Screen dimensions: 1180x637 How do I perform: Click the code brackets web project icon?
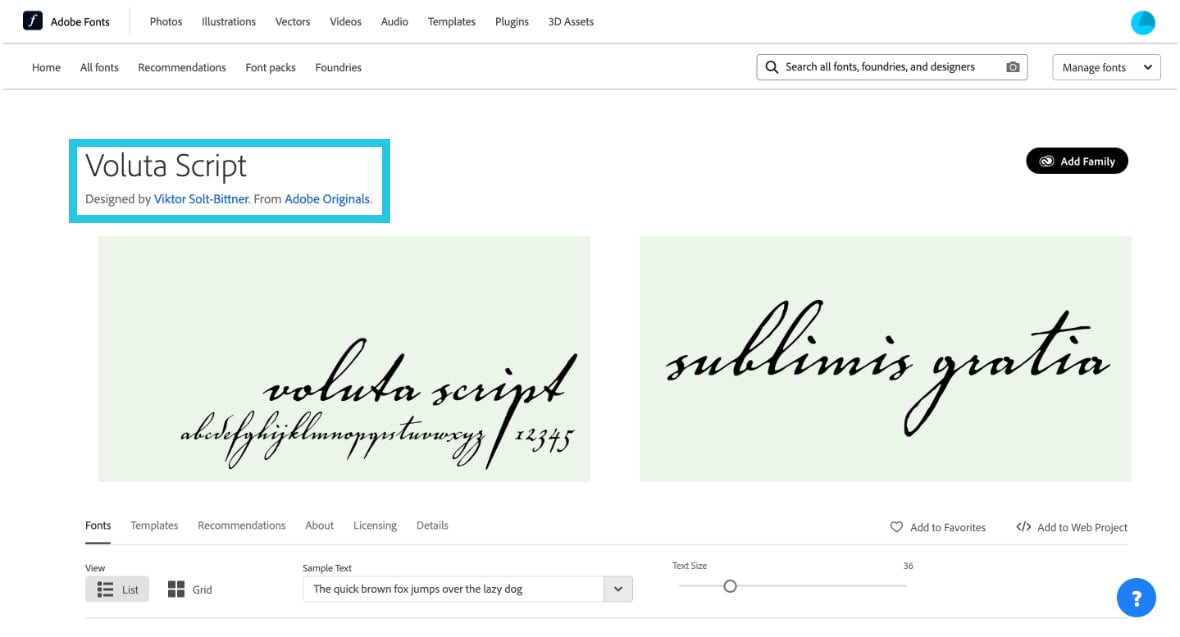pyautogui.click(x=1023, y=527)
